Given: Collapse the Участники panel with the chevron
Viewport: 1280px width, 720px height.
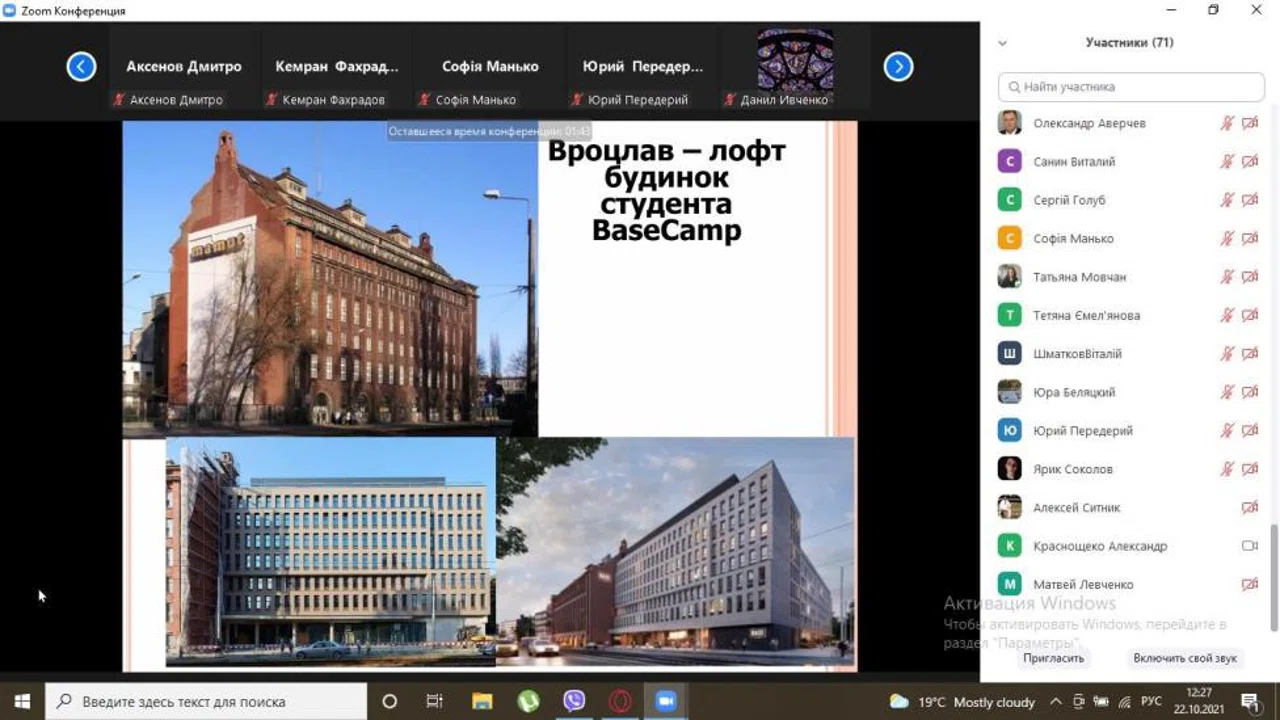Looking at the screenshot, I should (x=1003, y=43).
